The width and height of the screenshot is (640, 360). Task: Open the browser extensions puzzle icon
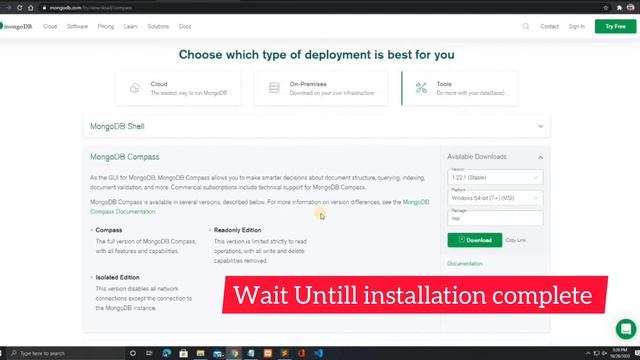pos(619,8)
